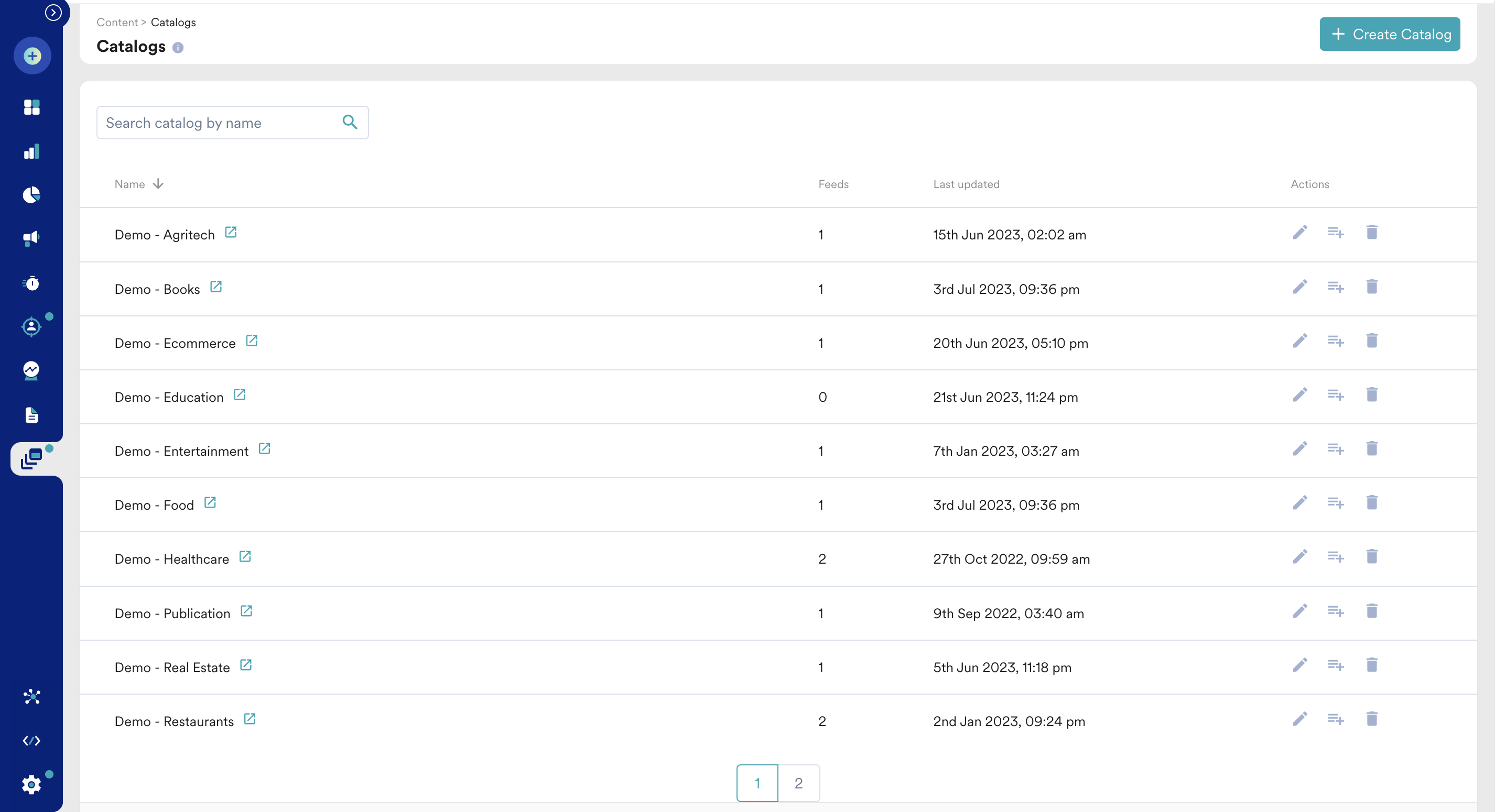1495x812 pixels.
Task: Click the Search catalog by name field
Action: pos(221,123)
